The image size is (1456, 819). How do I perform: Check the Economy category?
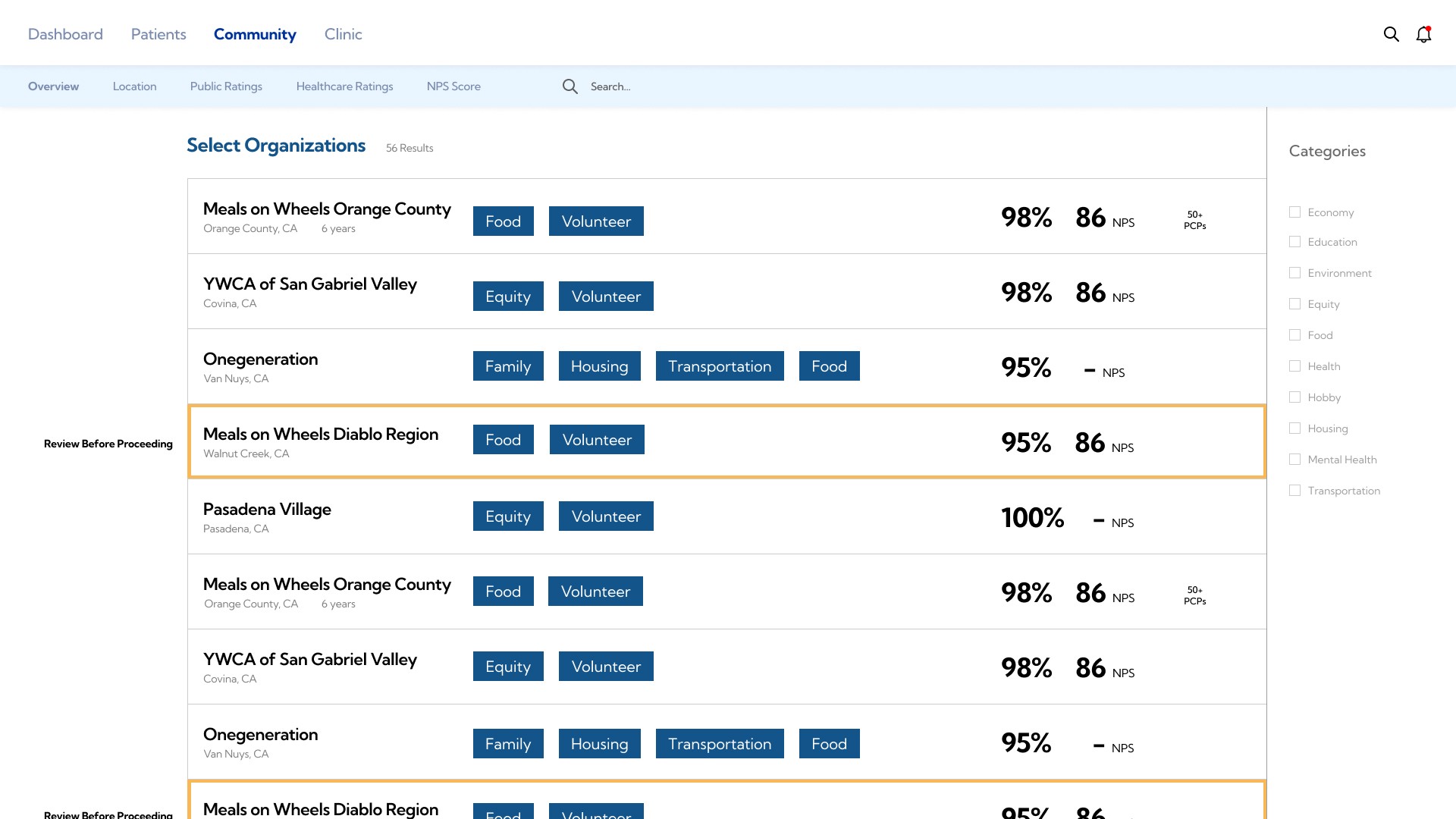[x=1294, y=212]
